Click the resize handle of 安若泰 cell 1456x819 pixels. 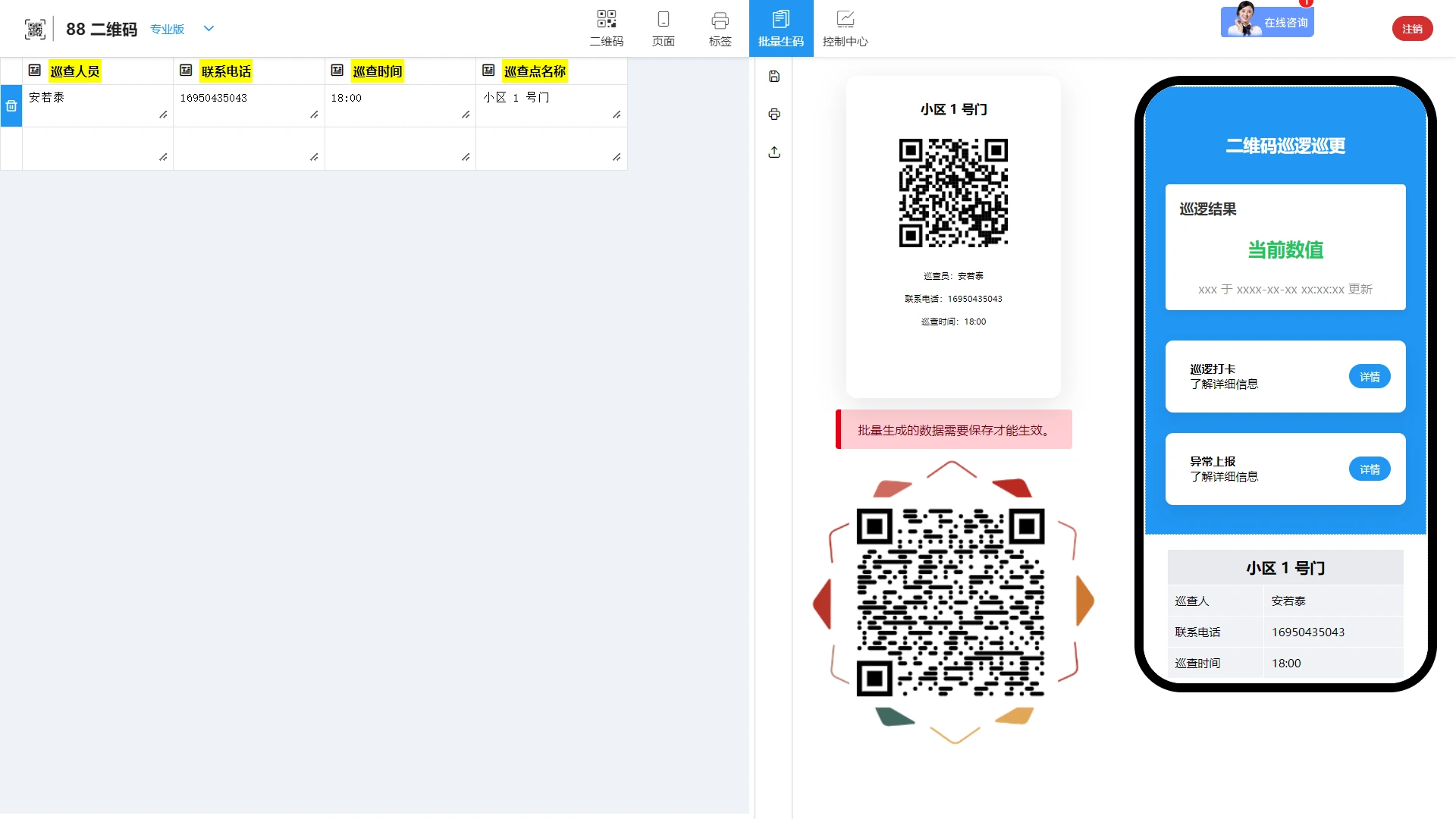click(x=163, y=115)
